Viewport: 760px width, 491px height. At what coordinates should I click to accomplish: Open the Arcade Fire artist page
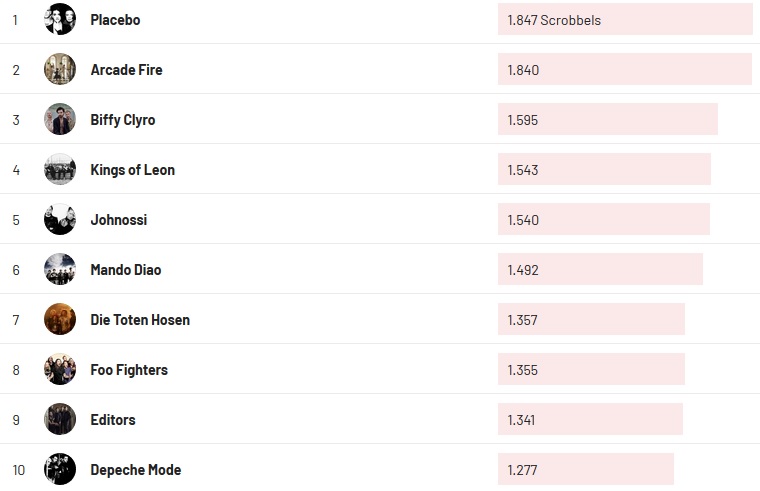point(126,70)
